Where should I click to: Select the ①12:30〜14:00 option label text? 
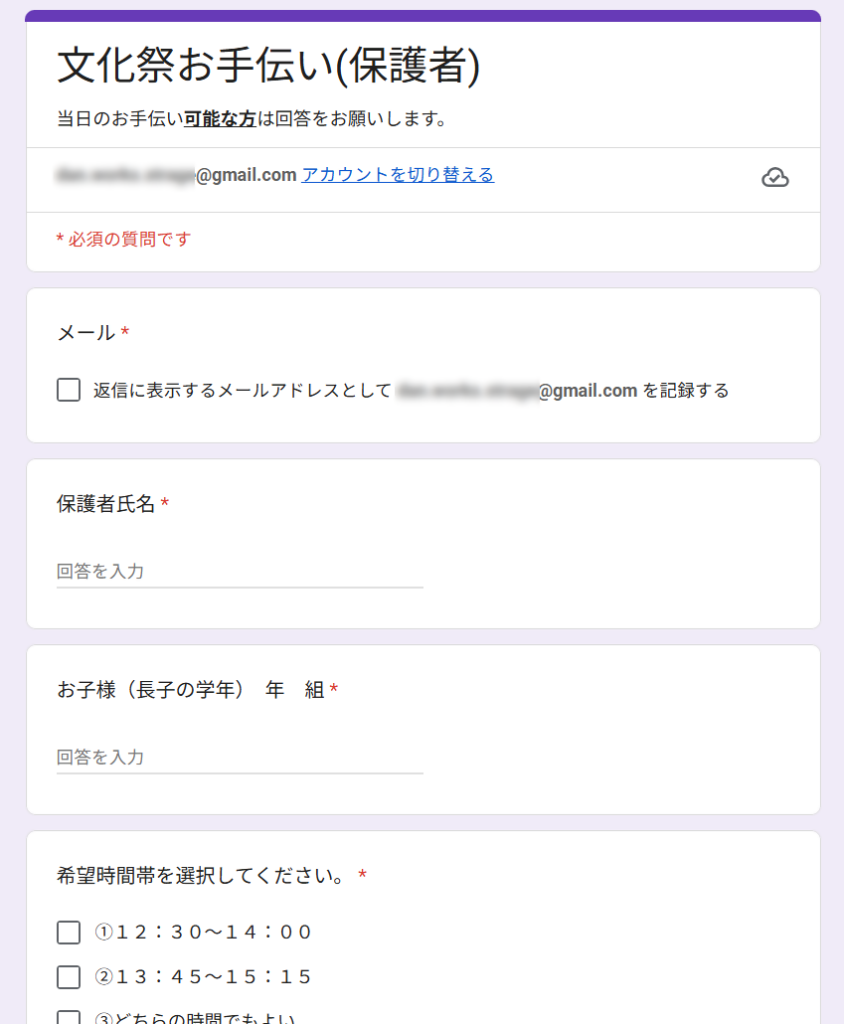pyautogui.click(x=204, y=932)
